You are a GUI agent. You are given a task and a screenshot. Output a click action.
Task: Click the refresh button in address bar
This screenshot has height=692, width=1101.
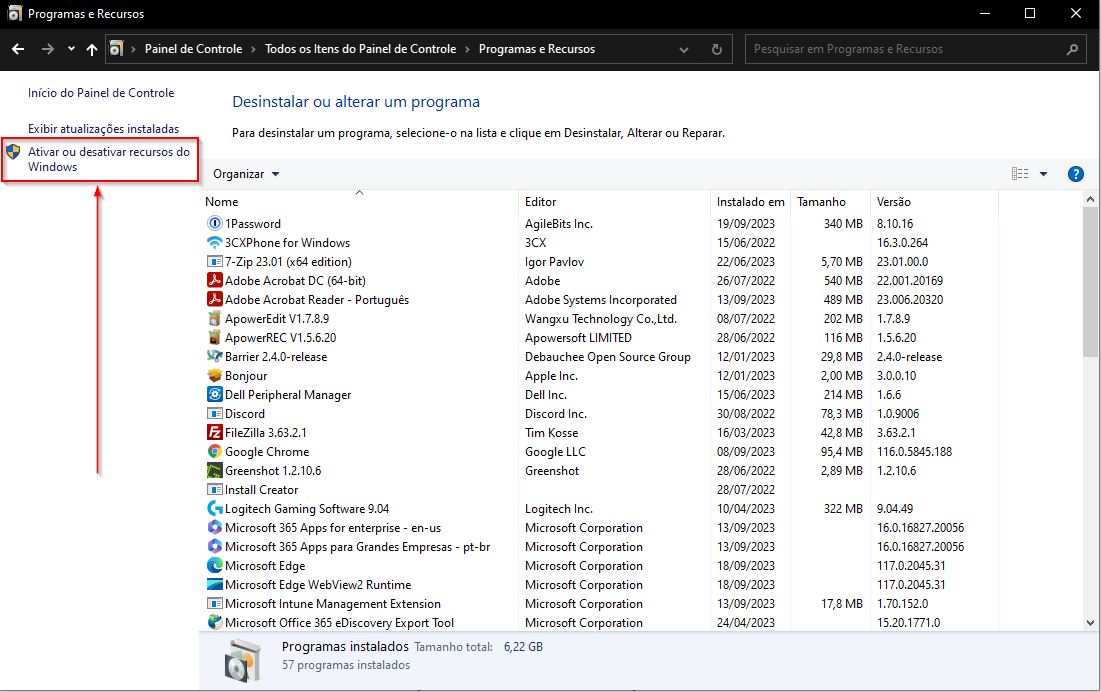coord(716,49)
